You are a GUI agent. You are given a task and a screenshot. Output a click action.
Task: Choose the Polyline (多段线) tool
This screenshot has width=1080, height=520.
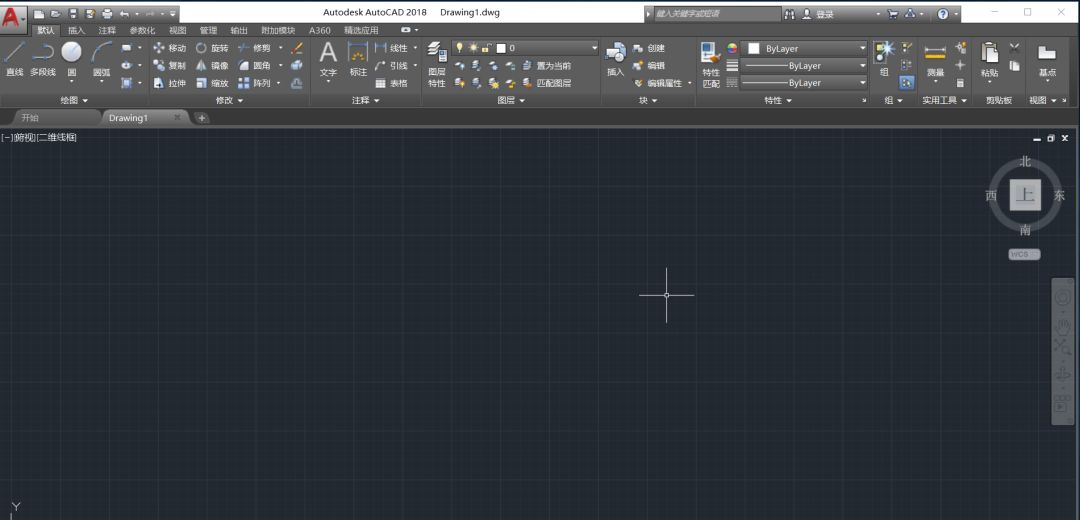click(x=42, y=57)
